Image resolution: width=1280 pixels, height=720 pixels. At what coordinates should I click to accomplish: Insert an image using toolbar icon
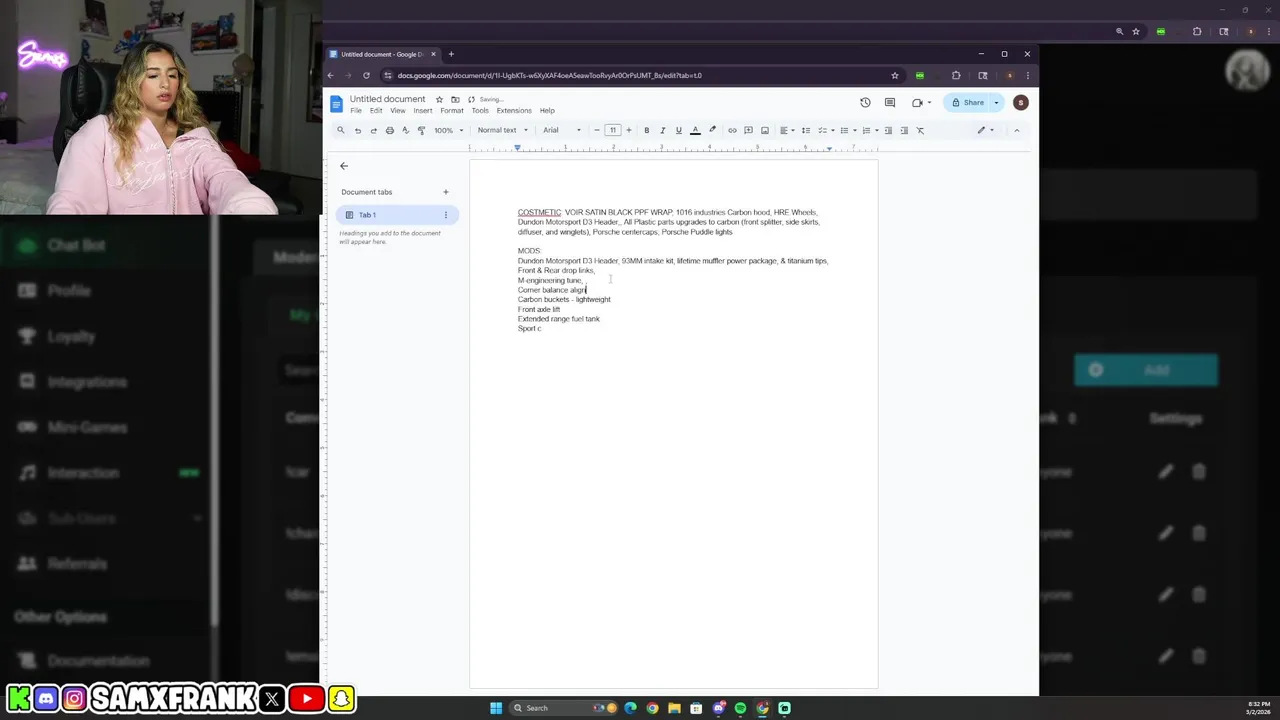[765, 130]
